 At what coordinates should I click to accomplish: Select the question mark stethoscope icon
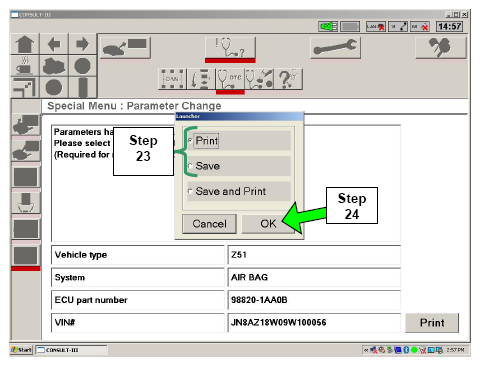288,79
